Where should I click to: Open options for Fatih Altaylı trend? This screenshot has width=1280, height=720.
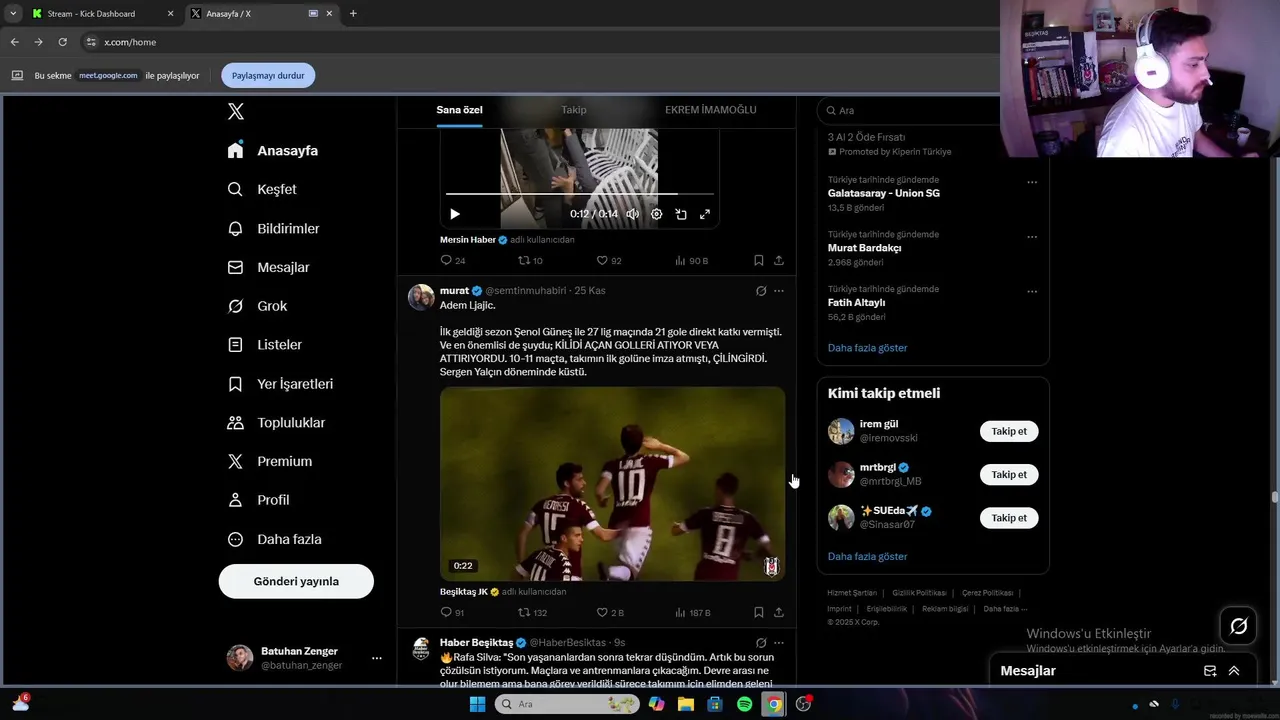coord(1032,292)
